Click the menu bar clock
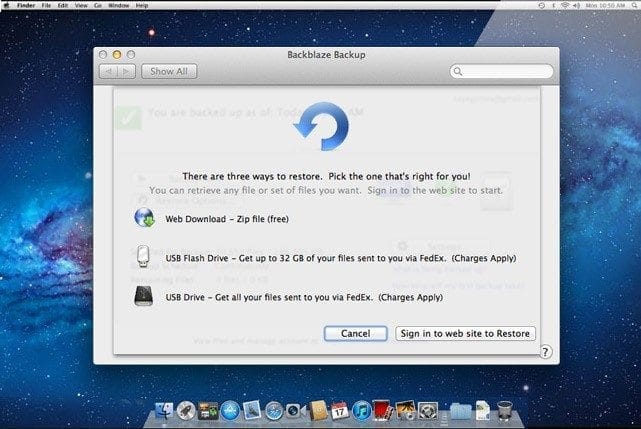The image size is (641, 429). [605, 5]
